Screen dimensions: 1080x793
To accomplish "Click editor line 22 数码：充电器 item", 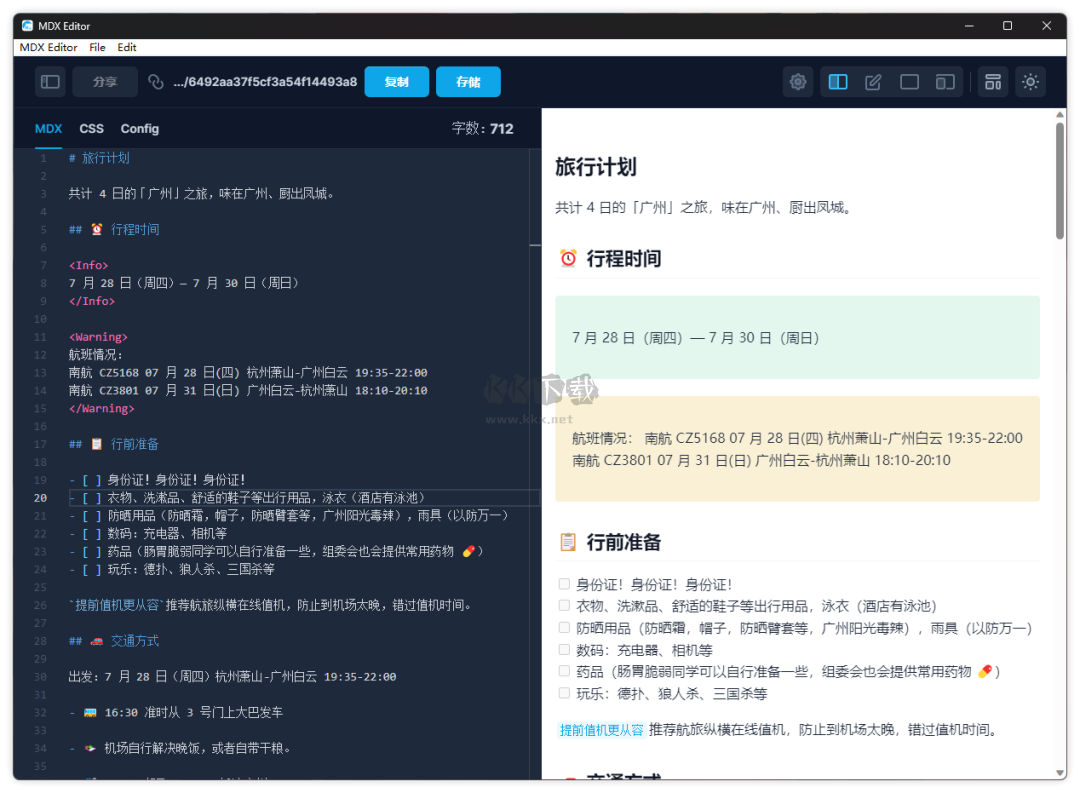I will 147,533.
